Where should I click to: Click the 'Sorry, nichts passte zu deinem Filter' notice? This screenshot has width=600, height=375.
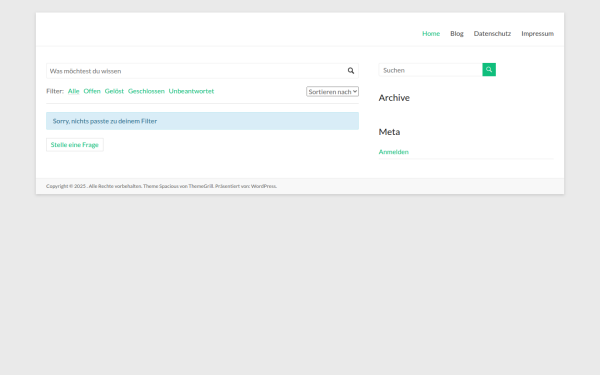click(202, 121)
